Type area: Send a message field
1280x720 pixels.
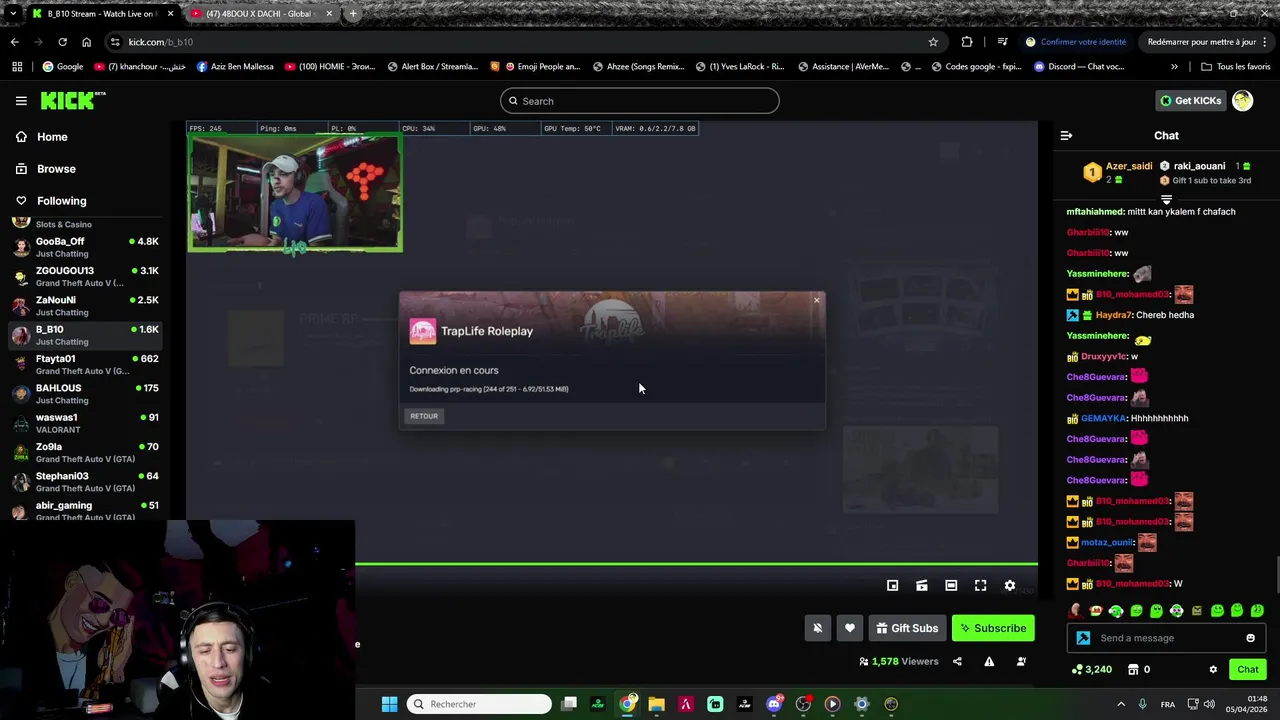1167,638
